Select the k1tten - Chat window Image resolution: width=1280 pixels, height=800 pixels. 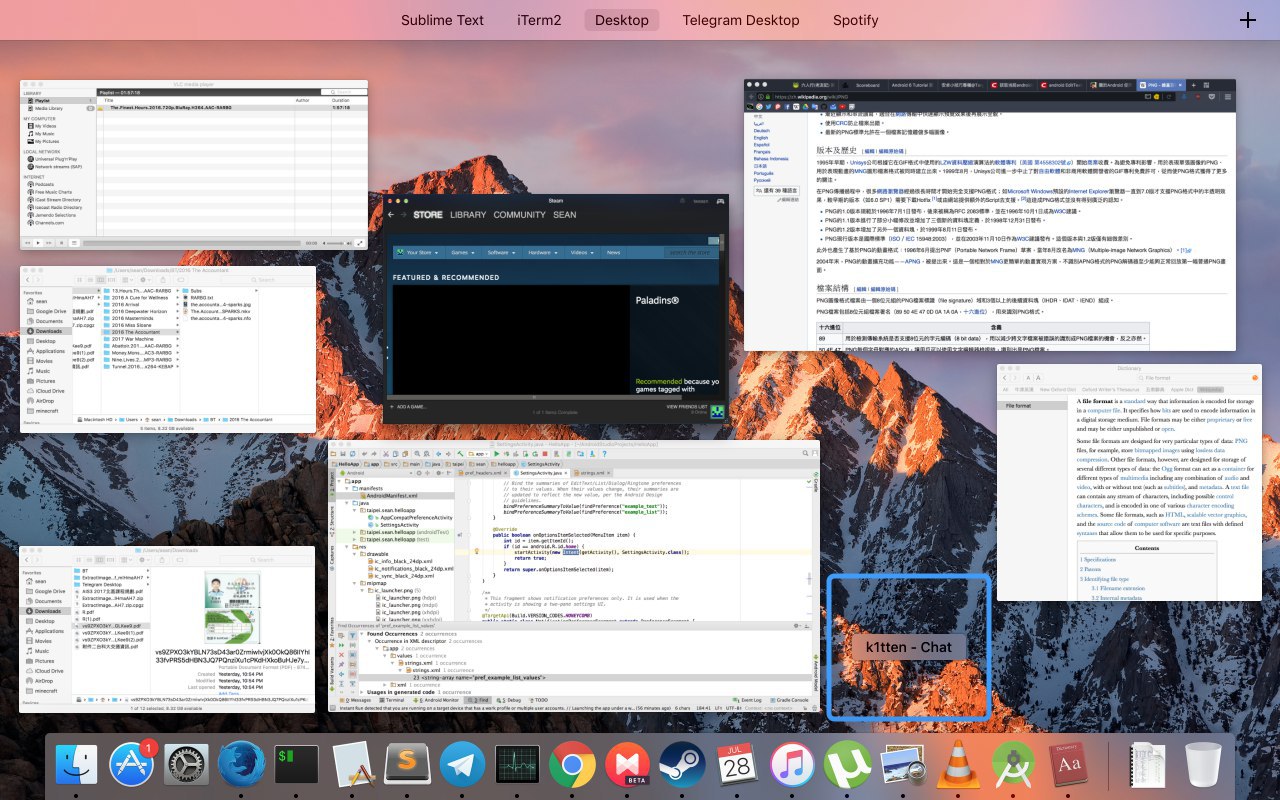(x=908, y=646)
